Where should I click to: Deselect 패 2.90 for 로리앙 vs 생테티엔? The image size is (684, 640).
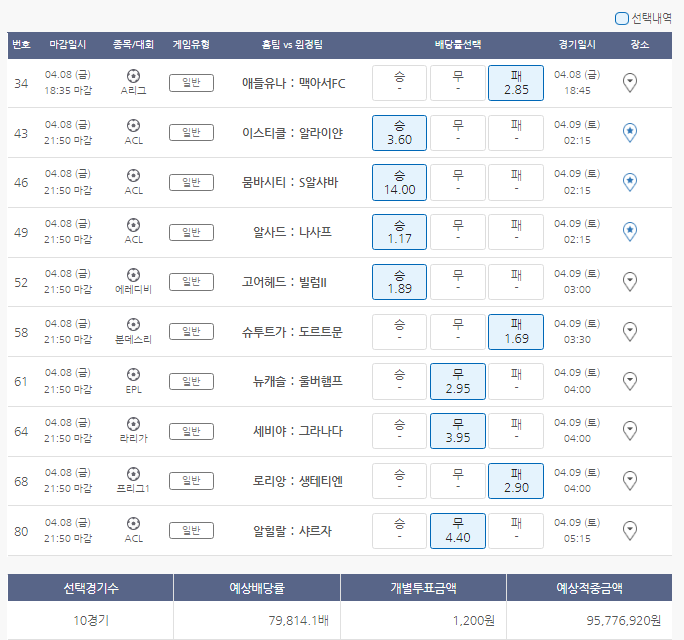coord(516,481)
